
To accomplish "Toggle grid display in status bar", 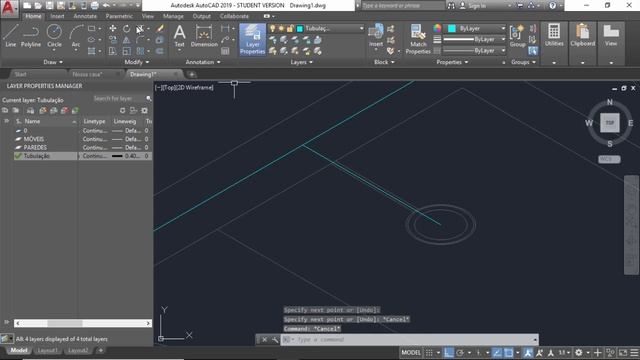I will click(429, 353).
